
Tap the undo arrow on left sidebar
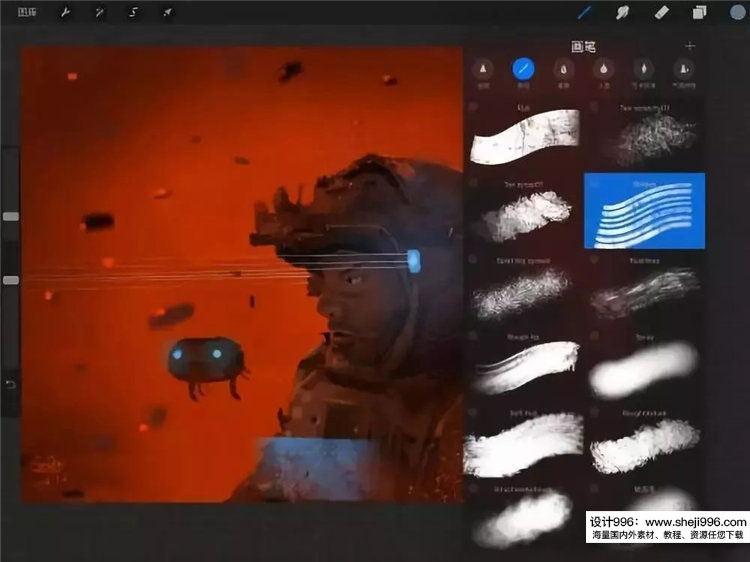point(11,385)
